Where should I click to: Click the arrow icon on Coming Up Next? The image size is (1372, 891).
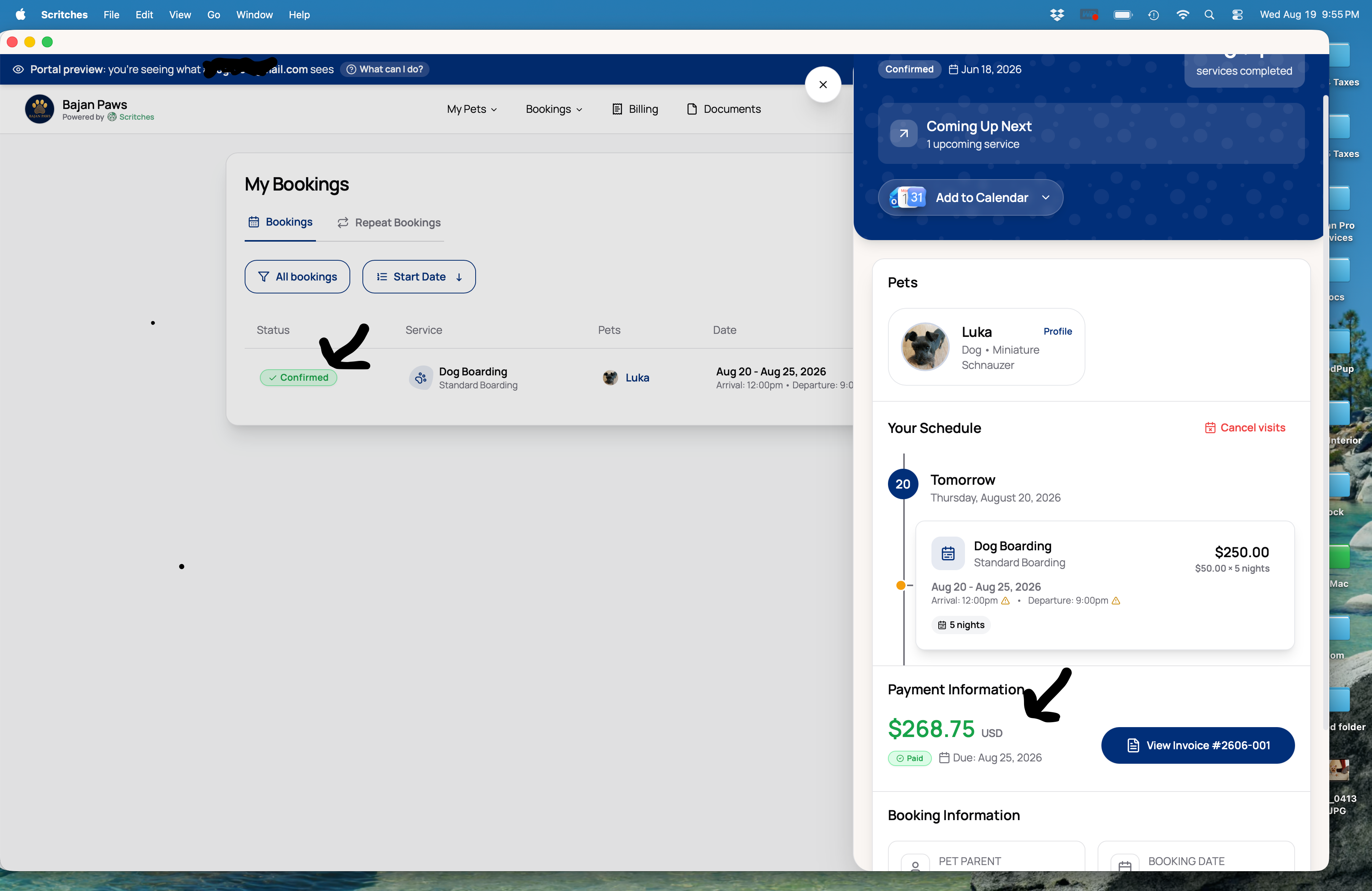(903, 134)
